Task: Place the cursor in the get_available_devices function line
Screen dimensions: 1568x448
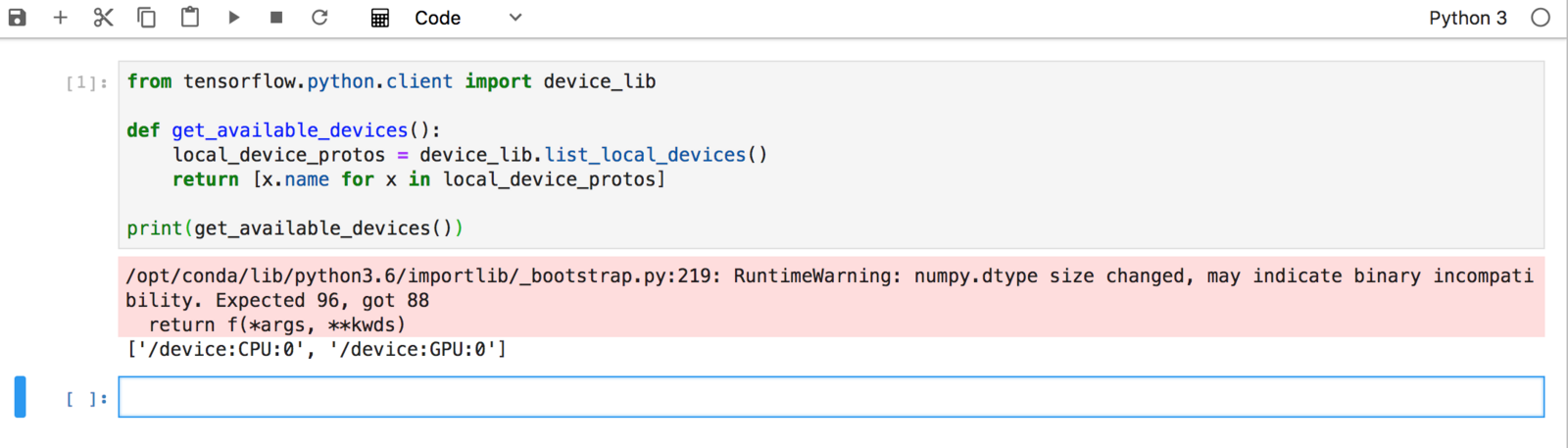Action: coord(284,130)
